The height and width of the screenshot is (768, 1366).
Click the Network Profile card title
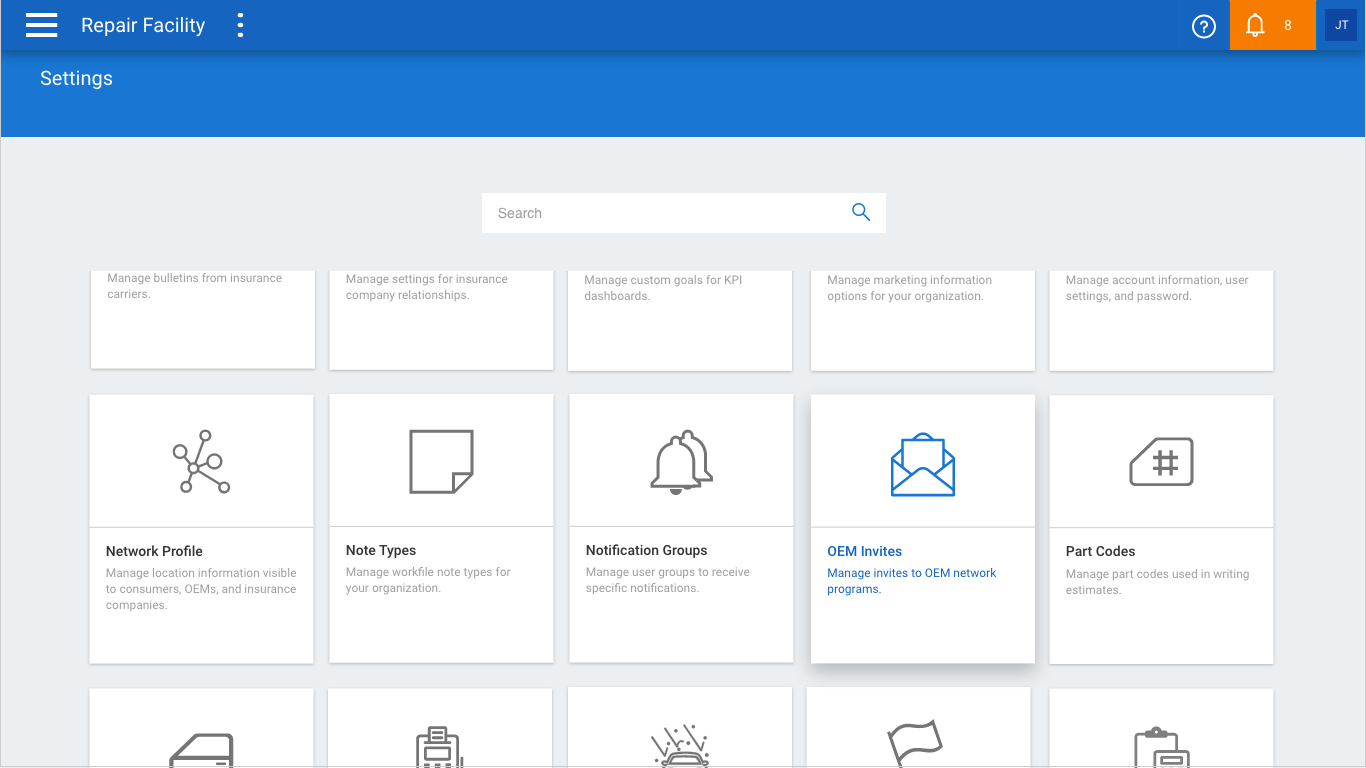(154, 551)
